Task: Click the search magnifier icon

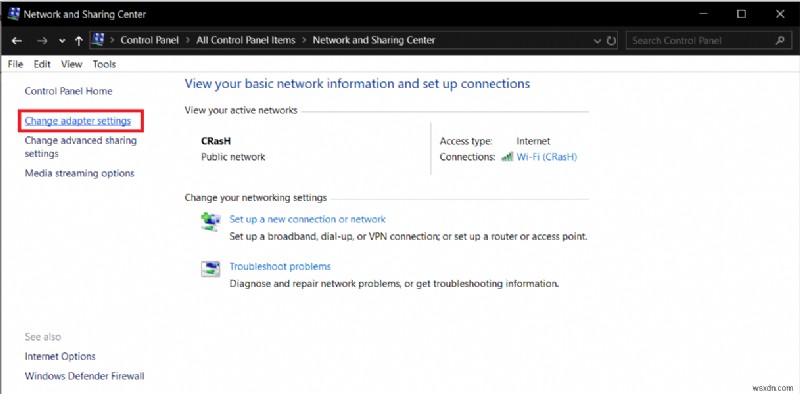Action: tap(780, 40)
